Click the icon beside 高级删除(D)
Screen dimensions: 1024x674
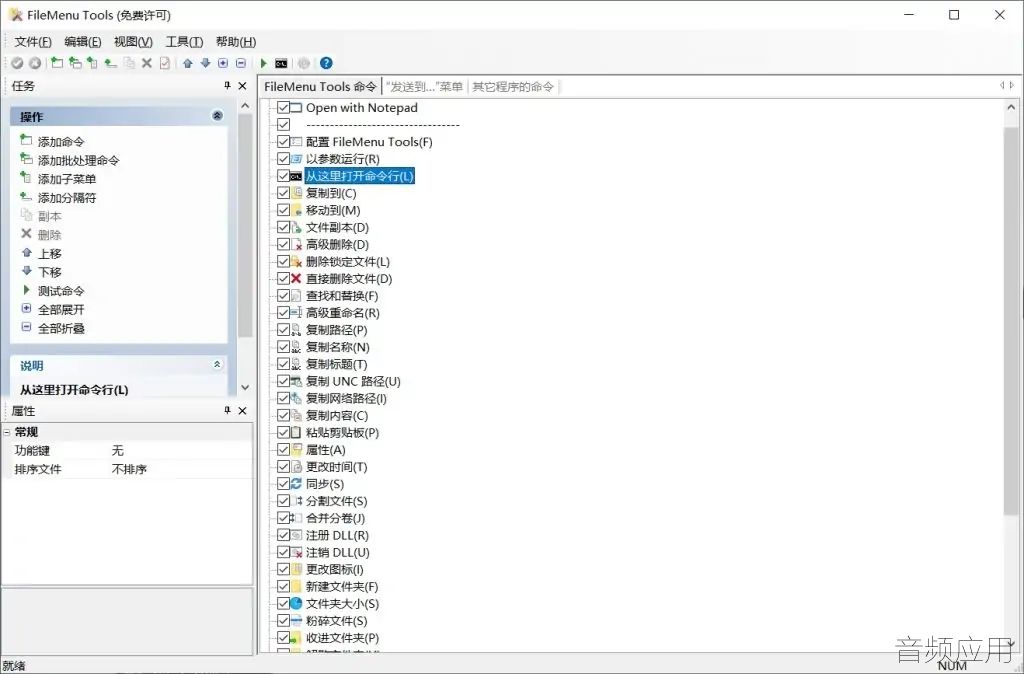click(296, 245)
